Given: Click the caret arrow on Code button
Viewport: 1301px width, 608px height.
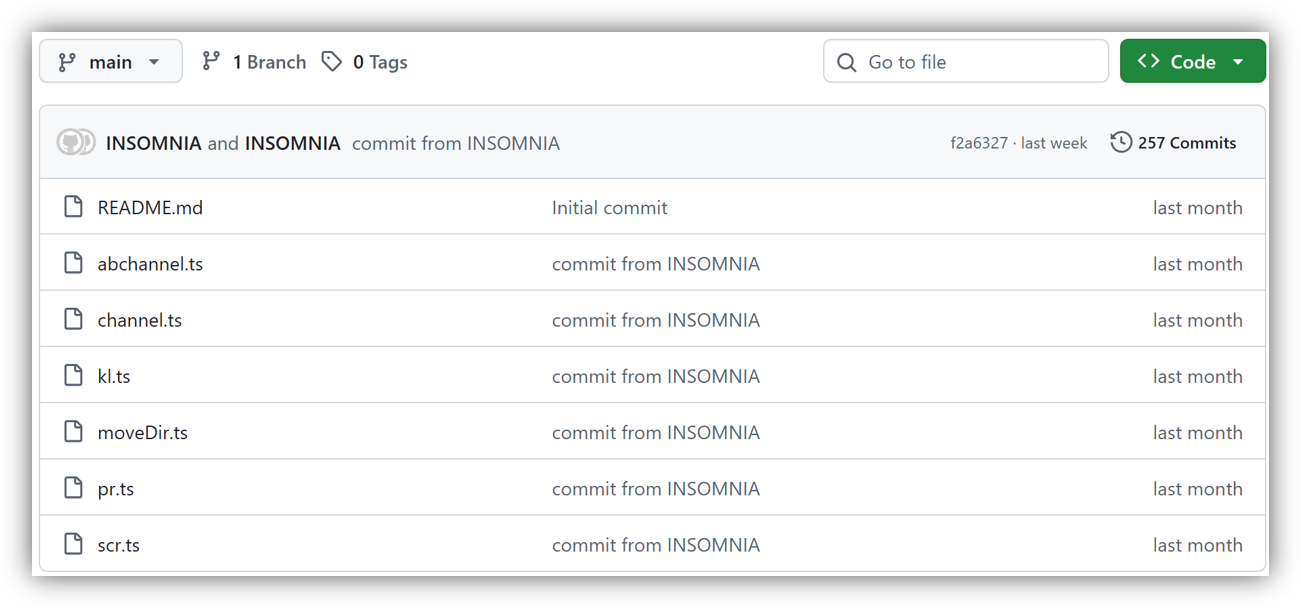Looking at the screenshot, I should pyautogui.click(x=1238, y=62).
